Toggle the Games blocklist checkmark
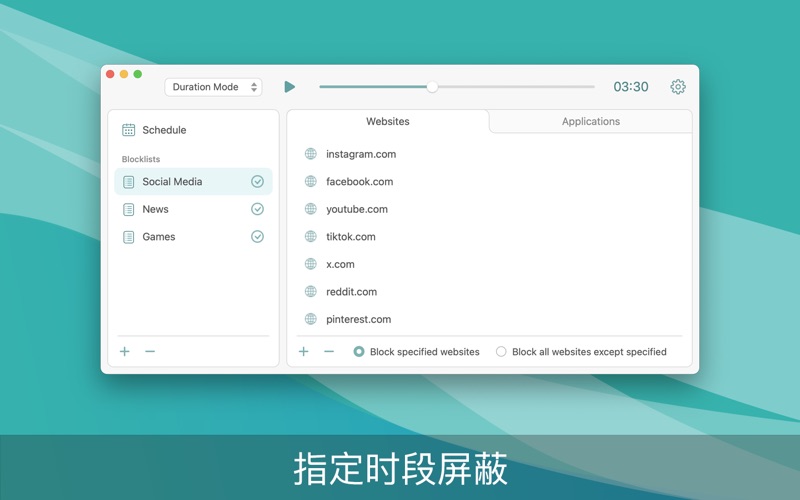 [258, 237]
